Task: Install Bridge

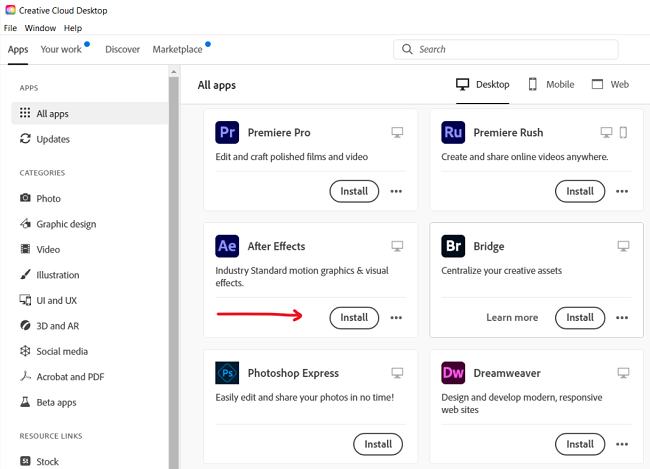Action: pyautogui.click(x=580, y=318)
